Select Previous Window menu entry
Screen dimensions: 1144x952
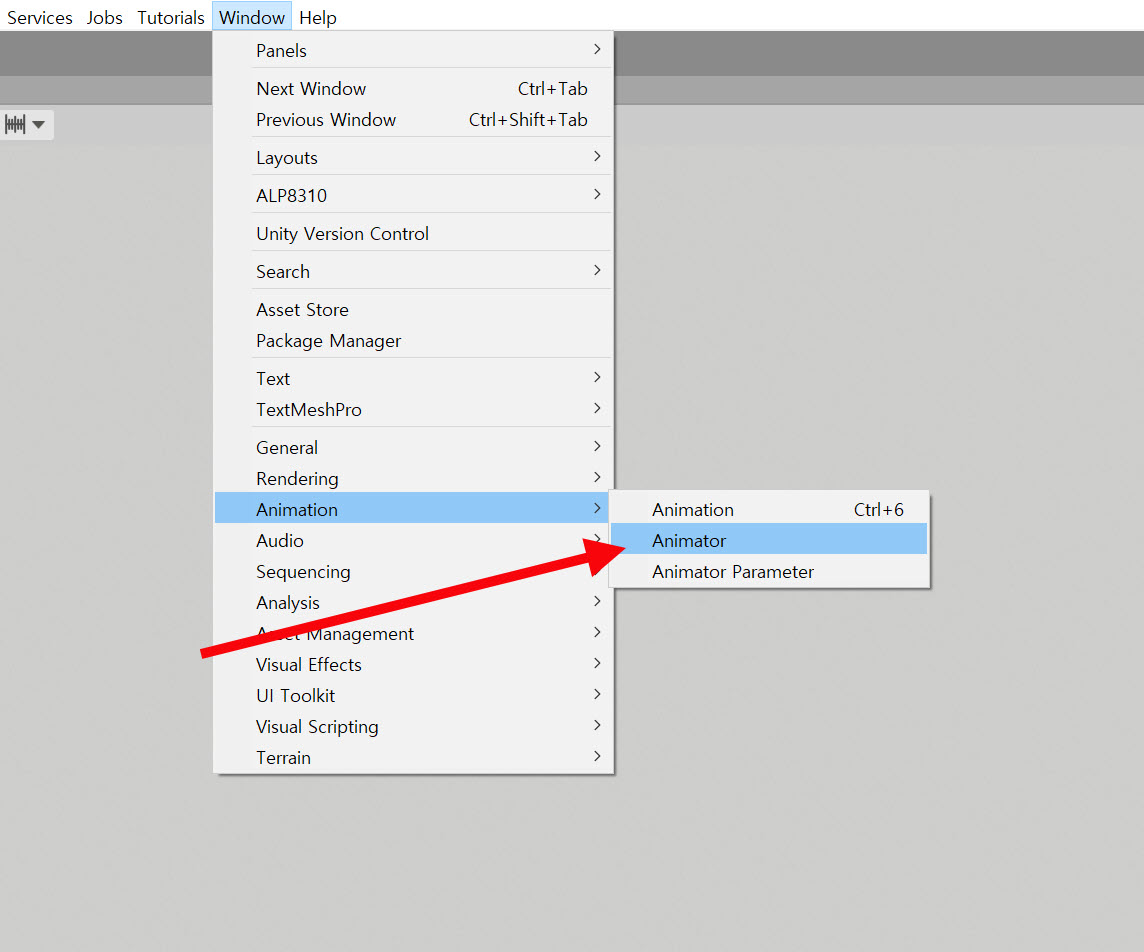pyautogui.click(x=413, y=120)
